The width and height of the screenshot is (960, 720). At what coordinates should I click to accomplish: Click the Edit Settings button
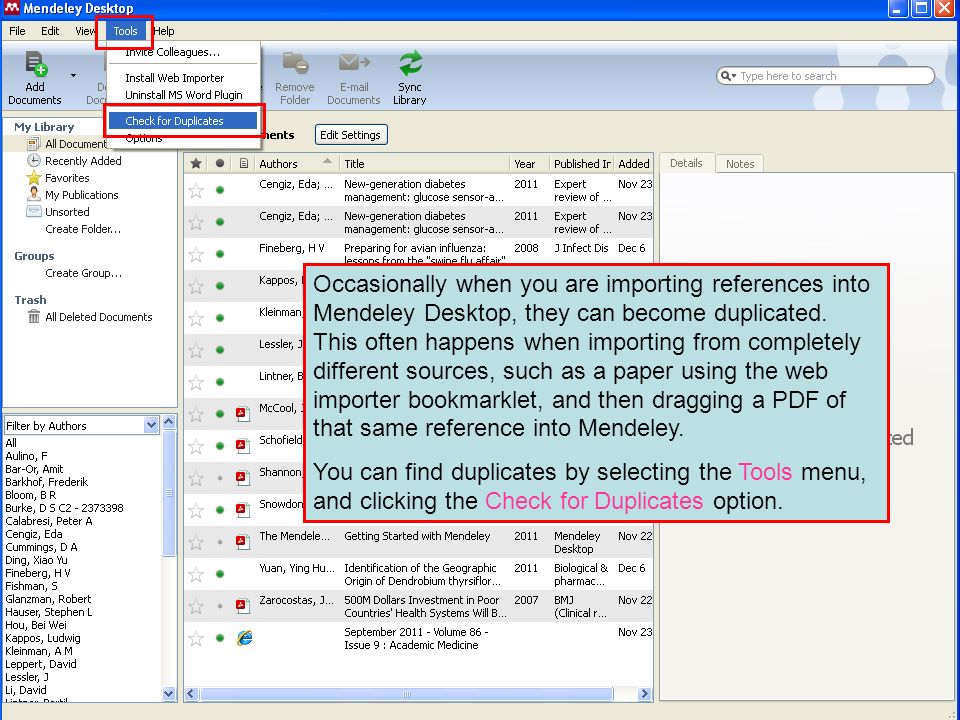click(351, 135)
